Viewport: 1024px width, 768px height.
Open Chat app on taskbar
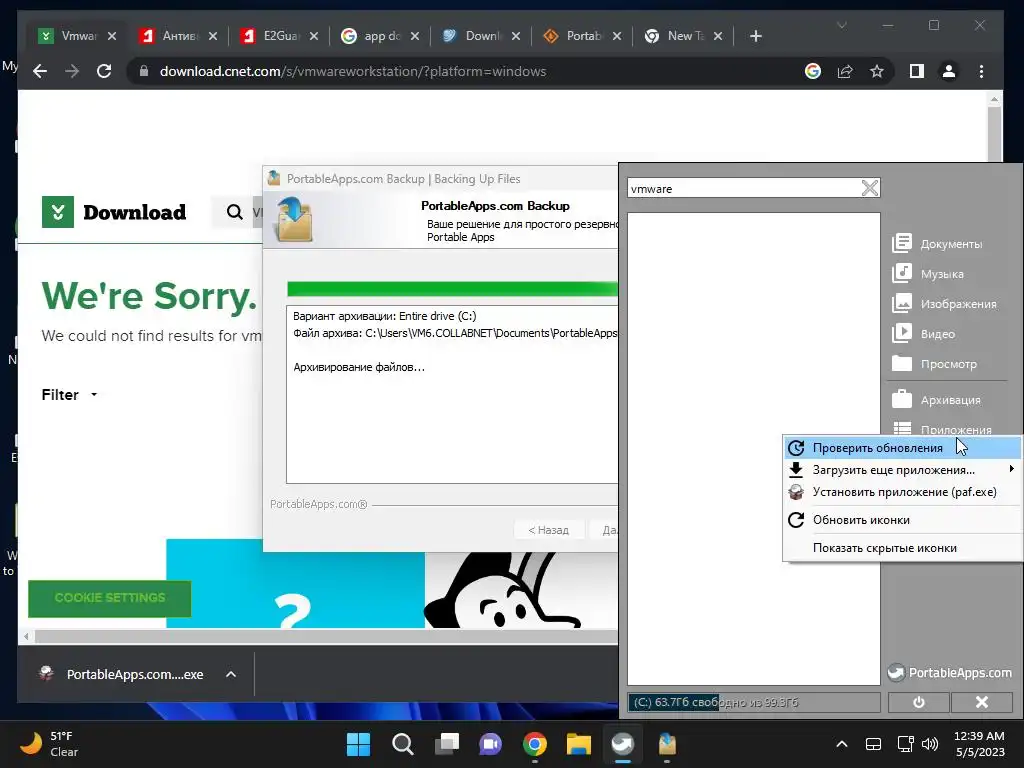tap(490, 744)
